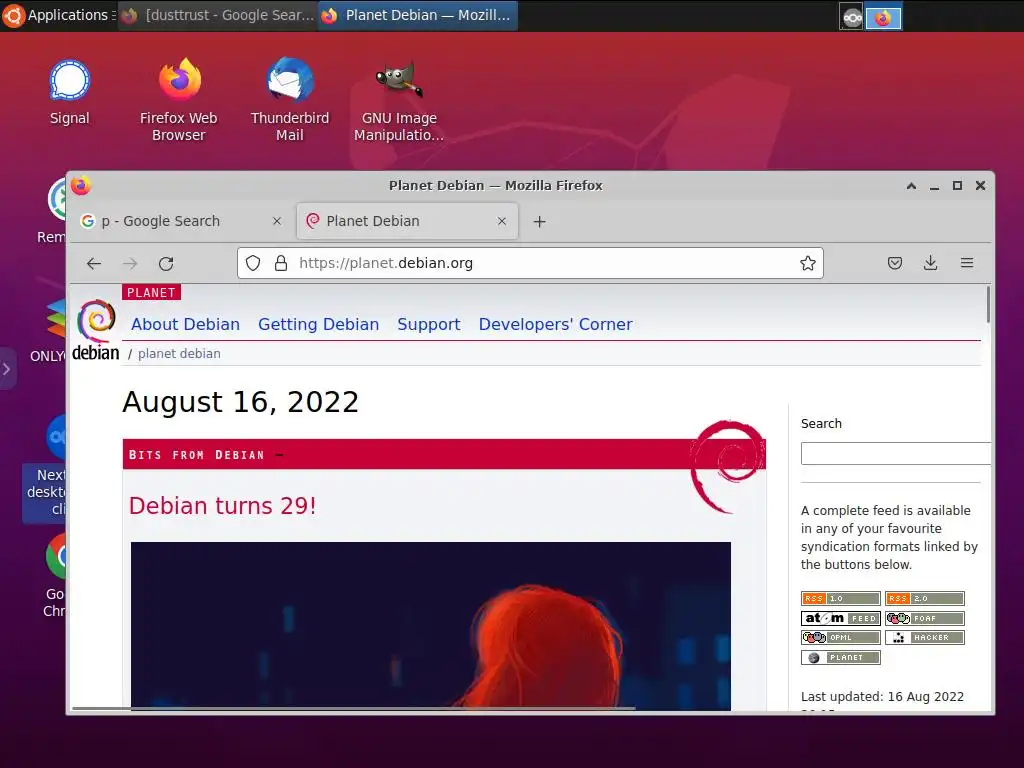Image resolution: width=1024 pixels, height=768 pixels.
Task: Expand the left edge side panel arrow
Action: point(7,369)
